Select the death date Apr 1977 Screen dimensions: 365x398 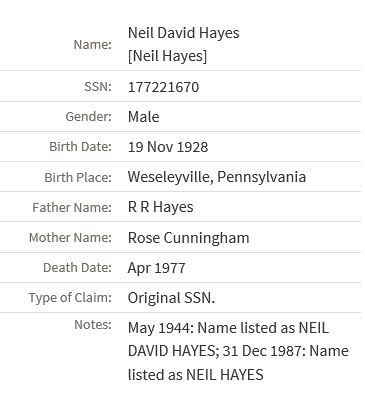(156, 268)
